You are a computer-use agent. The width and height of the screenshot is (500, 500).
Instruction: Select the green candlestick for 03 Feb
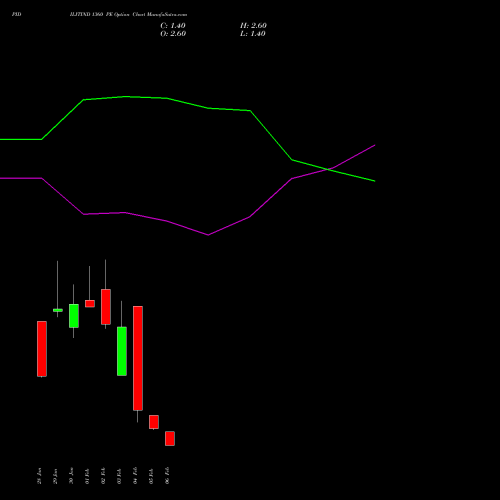tap(122, 351)
